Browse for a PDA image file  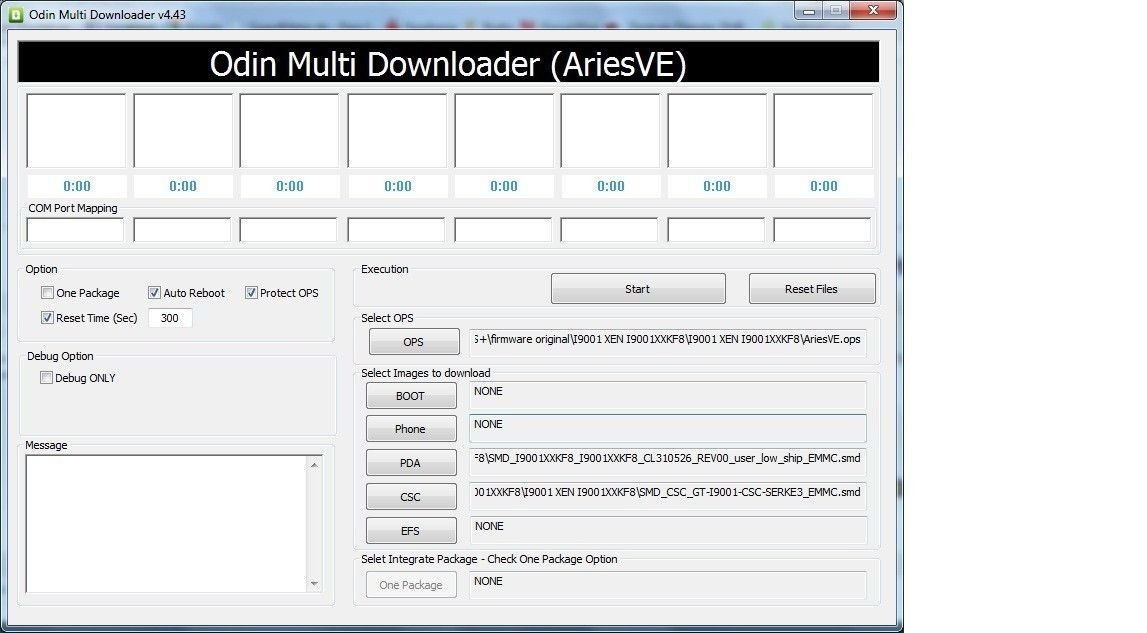point(410,463)
